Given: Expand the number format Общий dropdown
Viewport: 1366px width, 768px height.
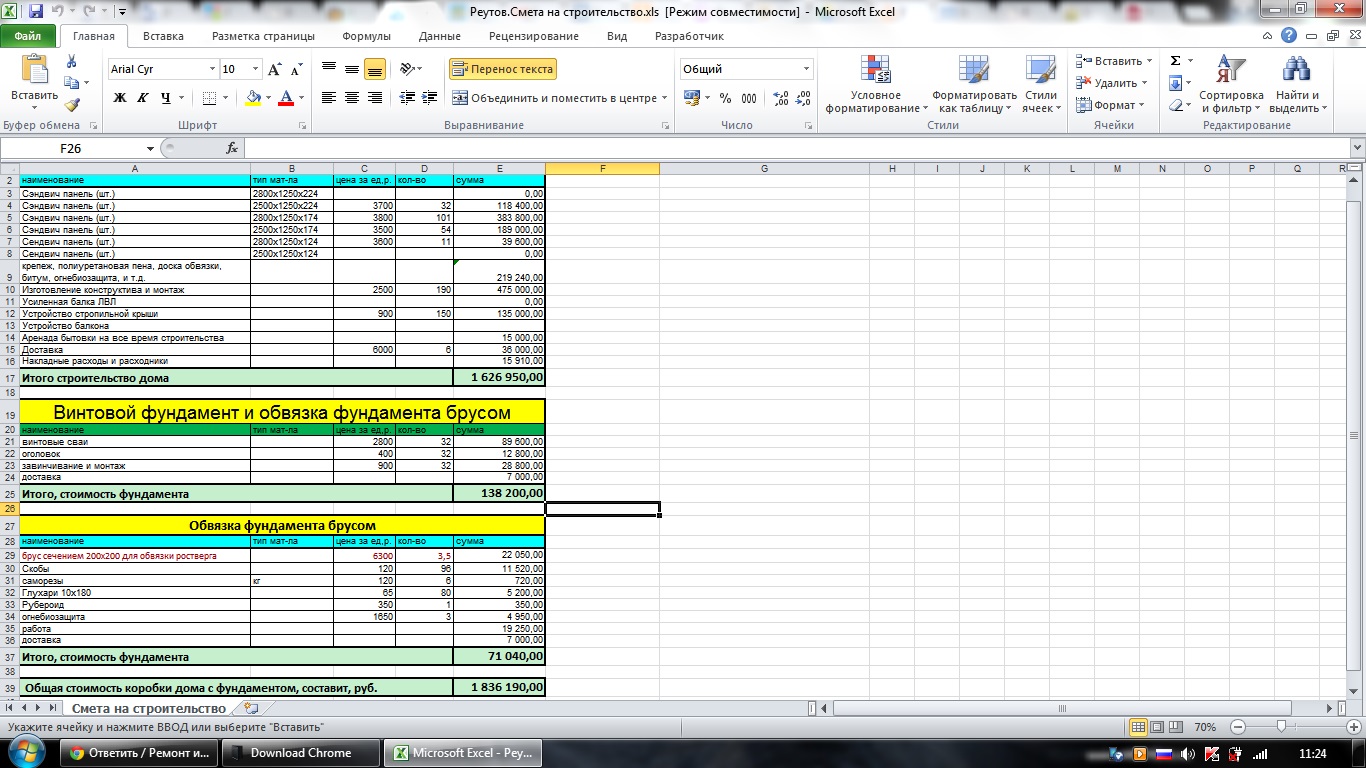Looking at the screenshot, I should 806,69.
